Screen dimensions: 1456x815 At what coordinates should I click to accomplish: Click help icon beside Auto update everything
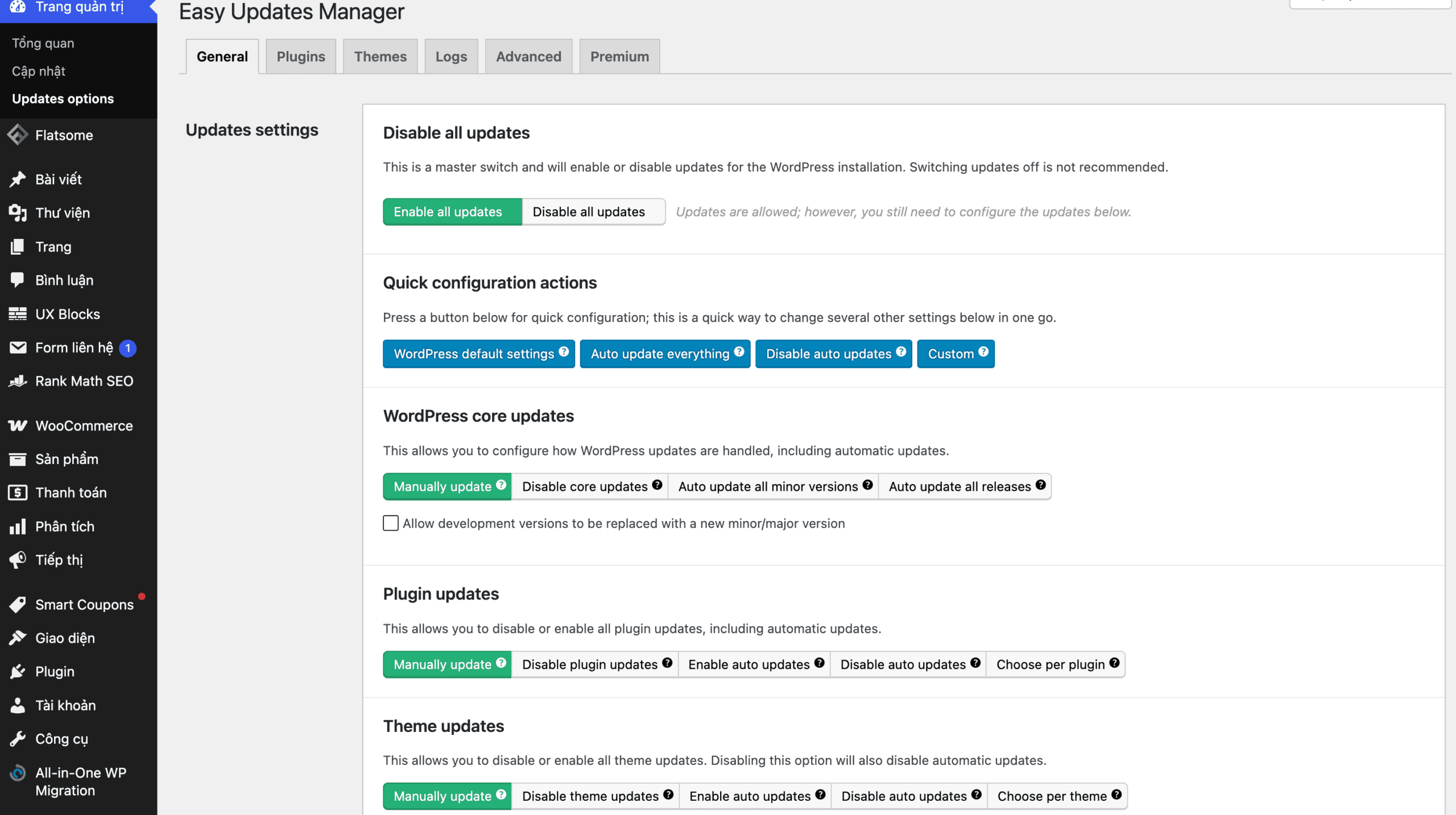[x=739, y=351]
